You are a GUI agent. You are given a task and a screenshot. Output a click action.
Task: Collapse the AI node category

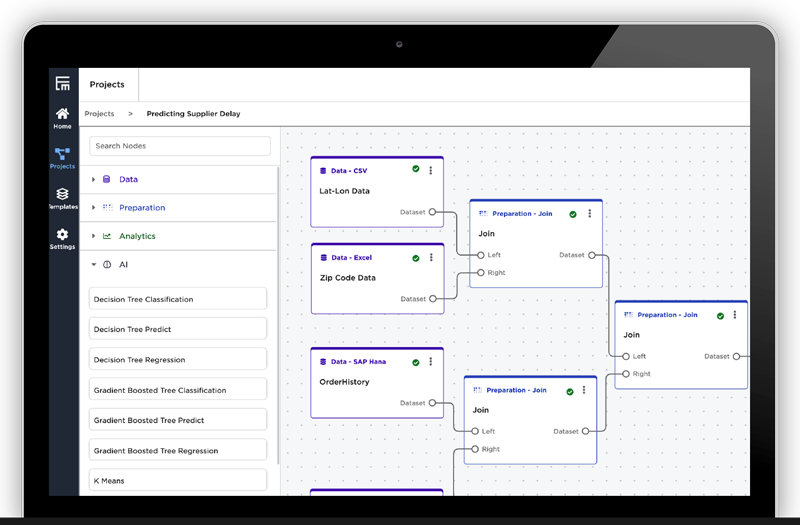tap(94, 265)
